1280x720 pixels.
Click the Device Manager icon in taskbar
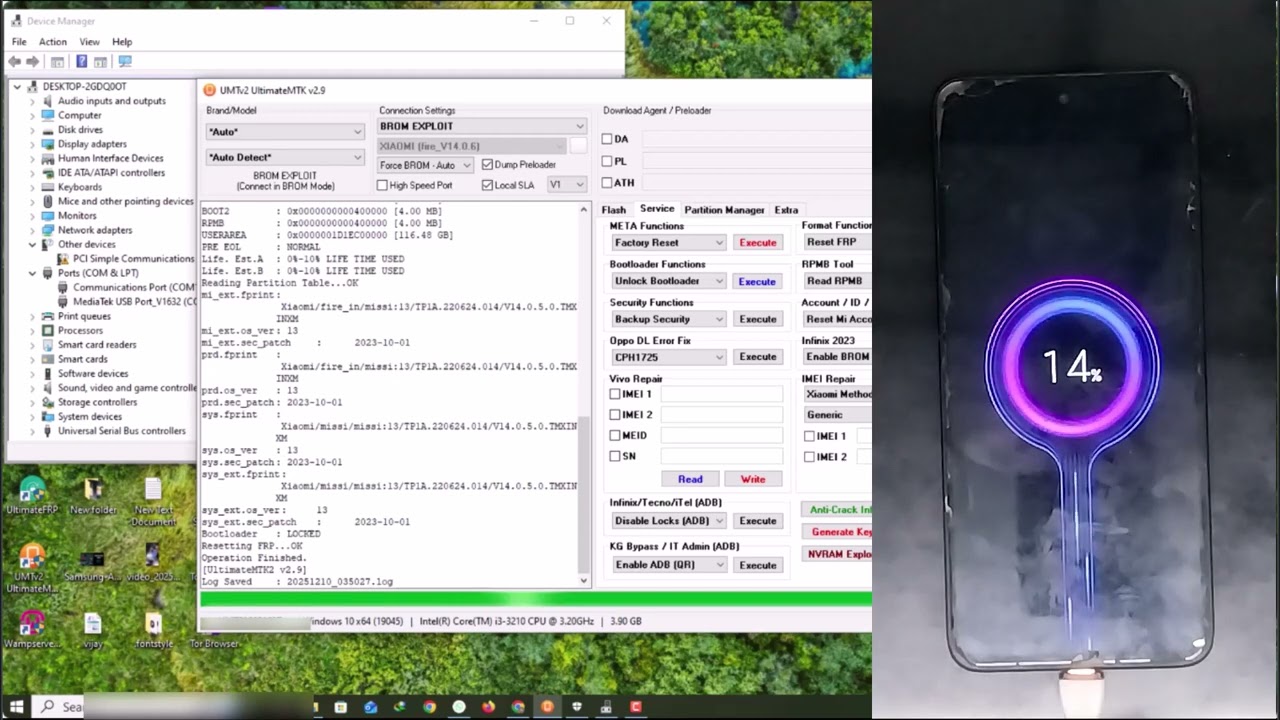tap(606, 707)
